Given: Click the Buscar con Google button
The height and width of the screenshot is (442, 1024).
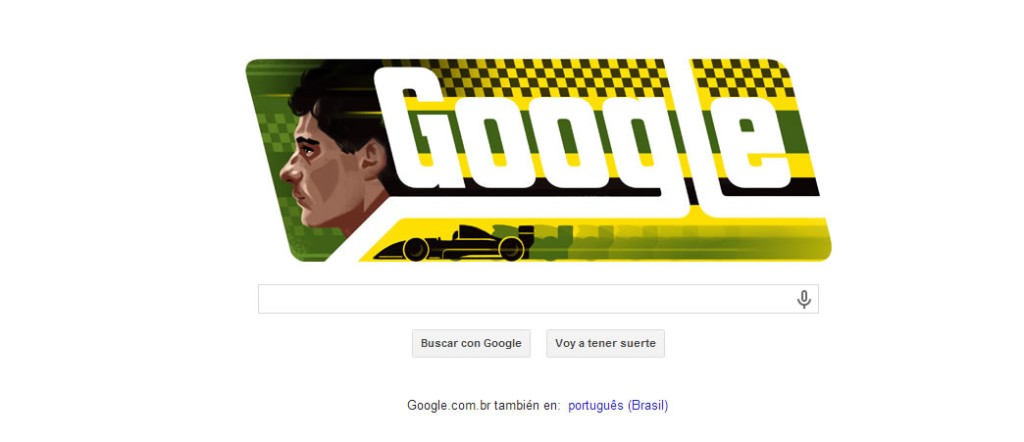Looking at the screenshot, I should (471, 343).
